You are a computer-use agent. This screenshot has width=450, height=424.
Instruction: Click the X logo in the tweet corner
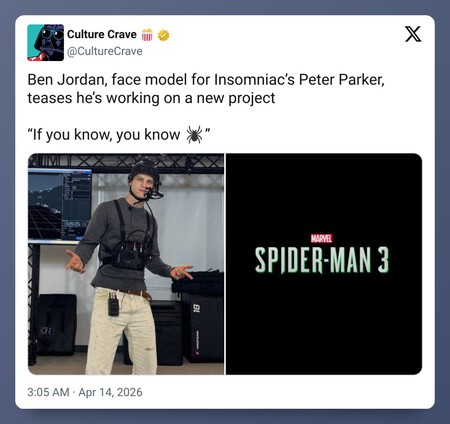click(413, 34)
